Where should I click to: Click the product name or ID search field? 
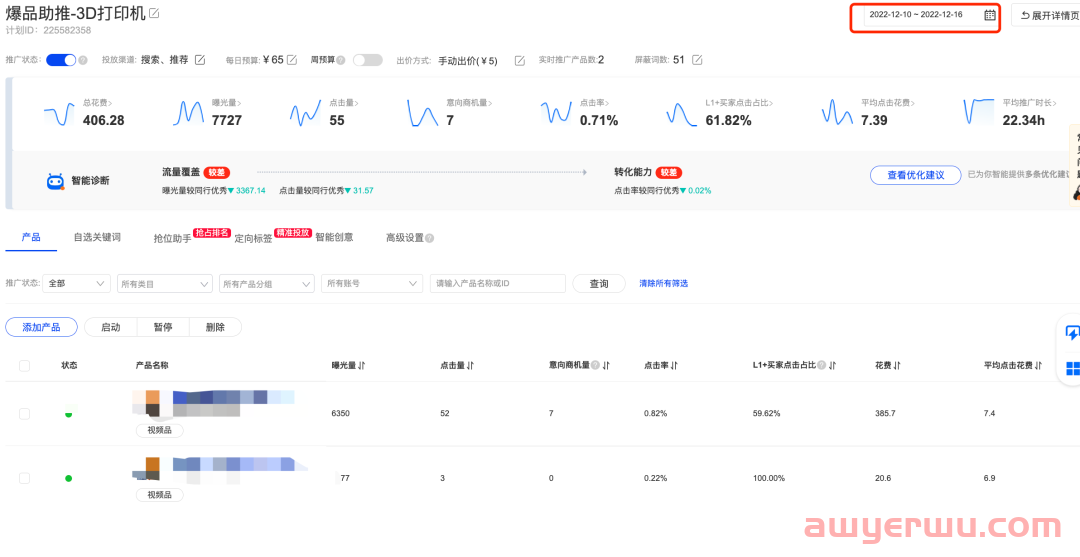(497, 284)
